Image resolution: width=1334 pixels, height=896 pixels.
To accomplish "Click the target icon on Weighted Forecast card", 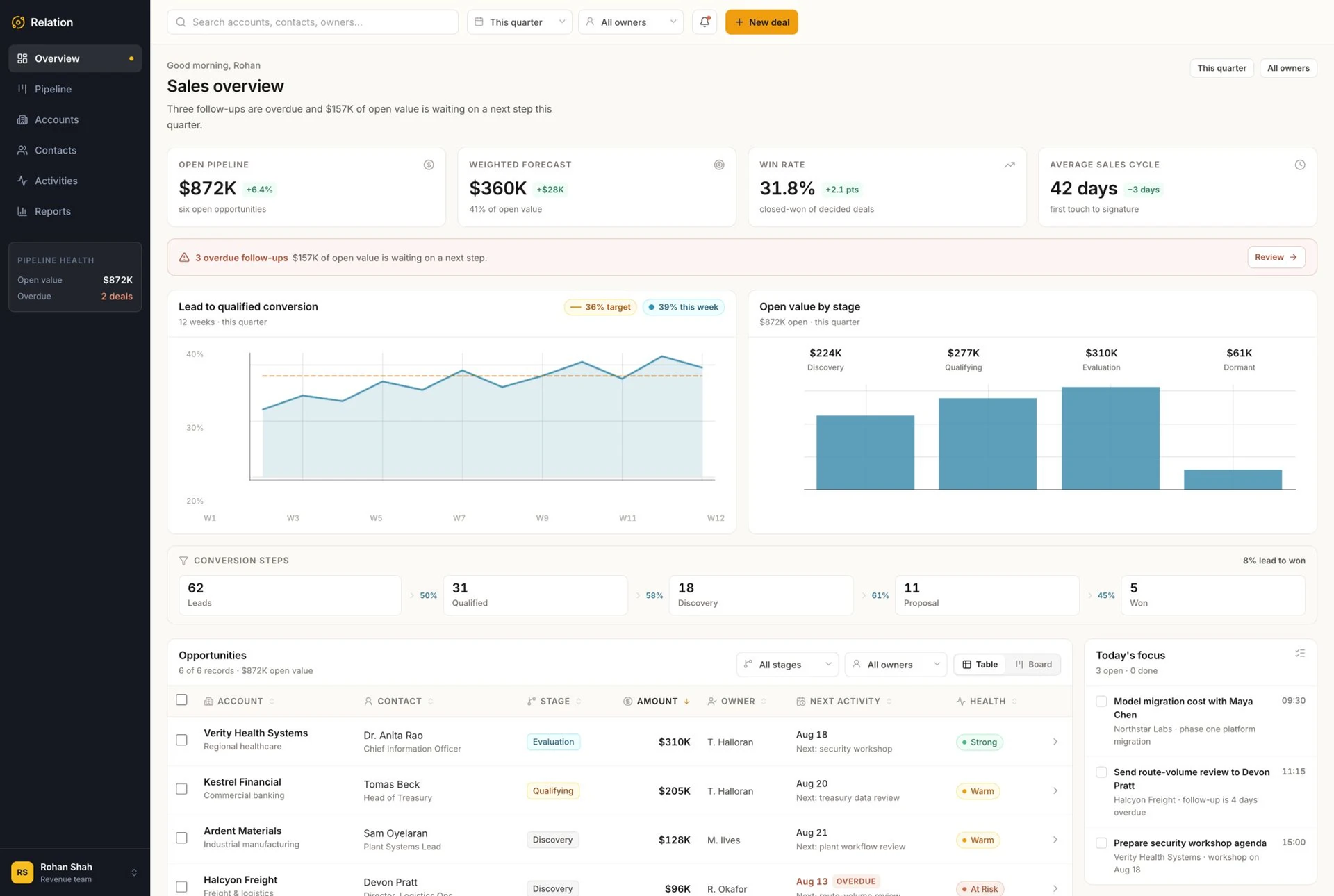I will (719, 165).
